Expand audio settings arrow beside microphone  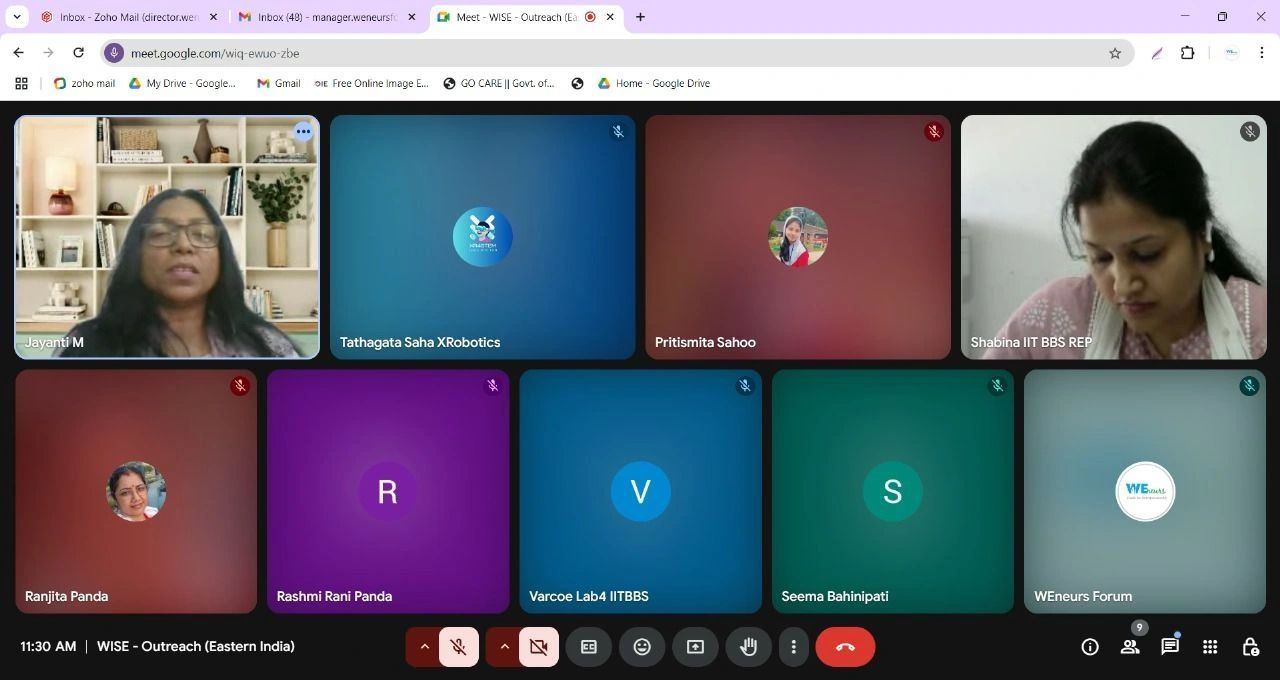pos(424,647)
